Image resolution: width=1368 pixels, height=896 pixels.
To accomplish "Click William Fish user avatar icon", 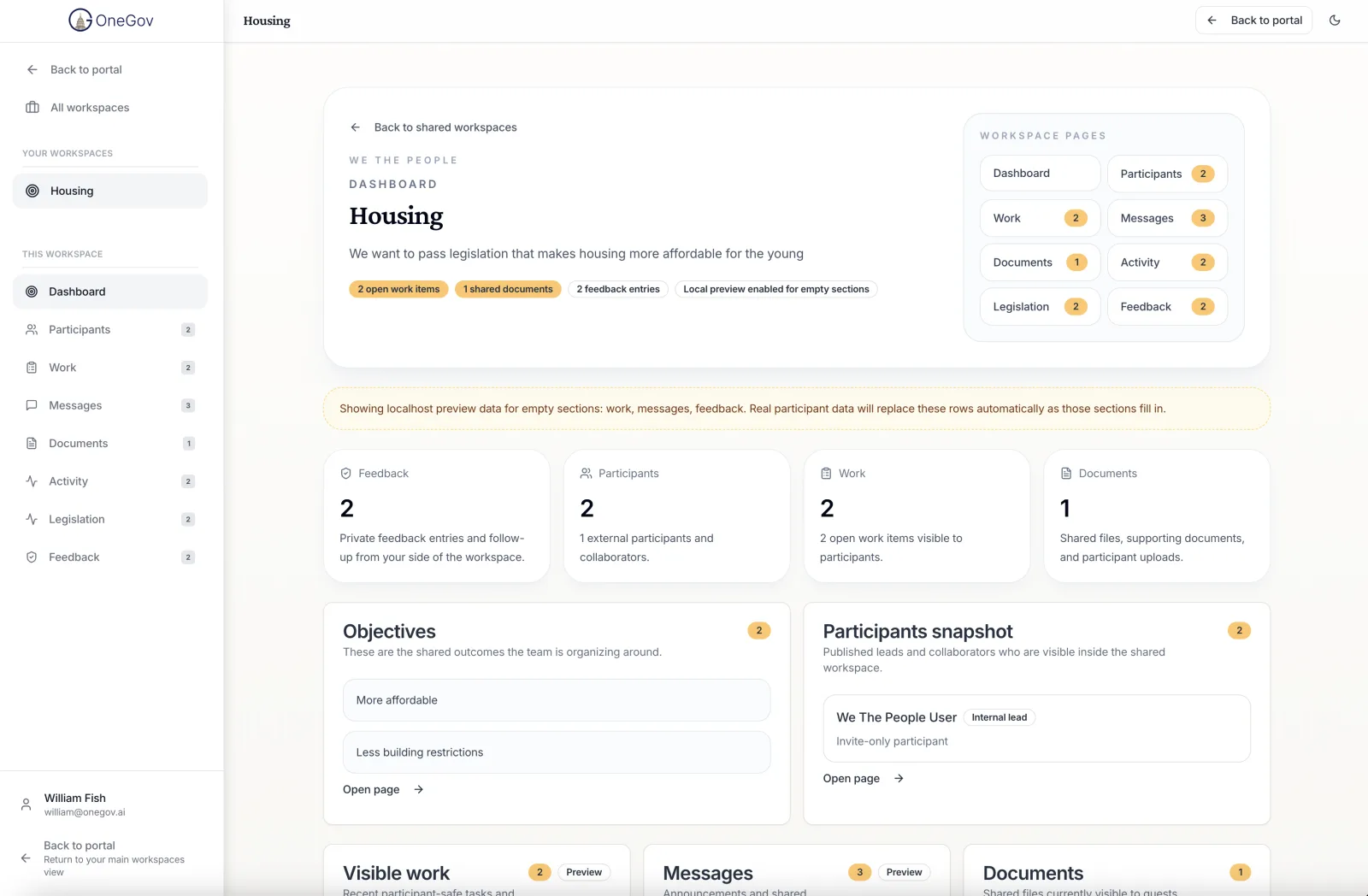I will [x=26, y=805].
